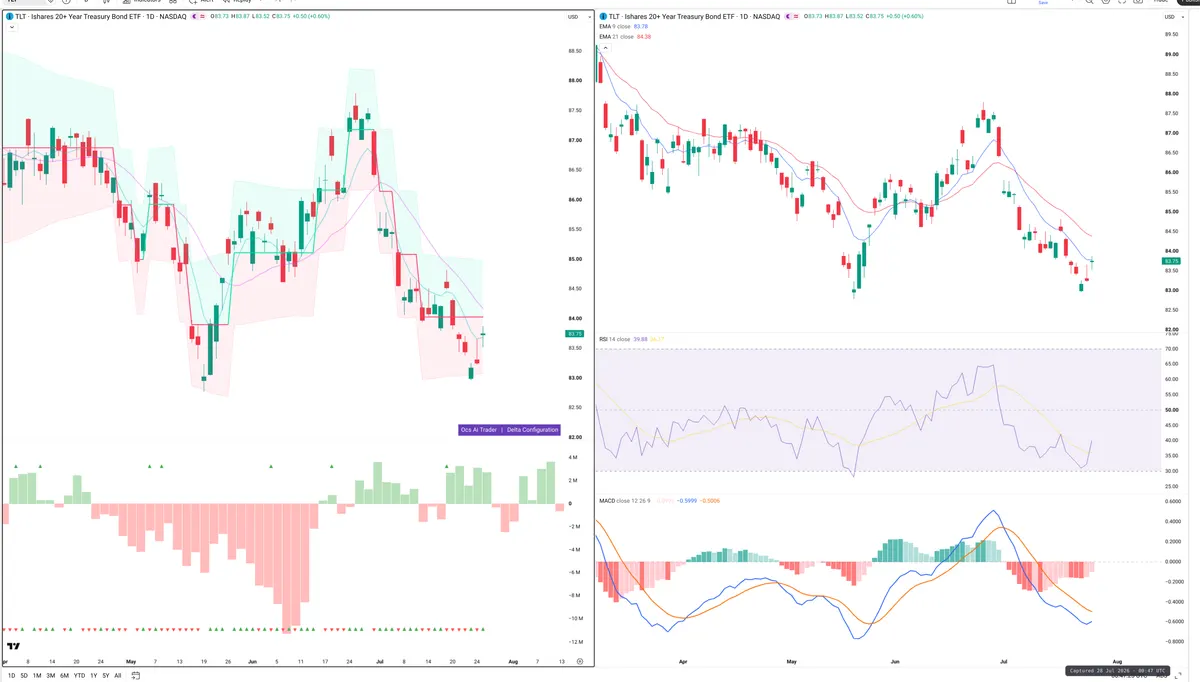Select the 1M time range
Screen dimensions: 1200x682
coord(37,676)
